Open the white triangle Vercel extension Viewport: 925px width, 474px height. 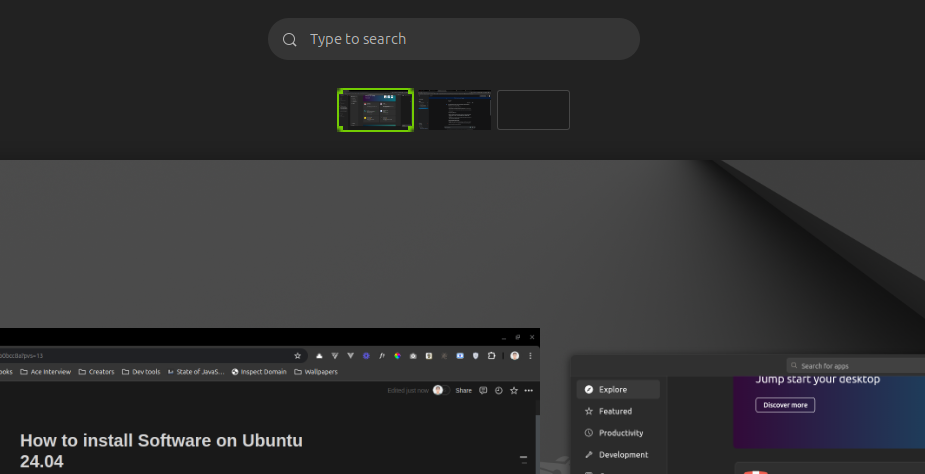coord(319,356)
